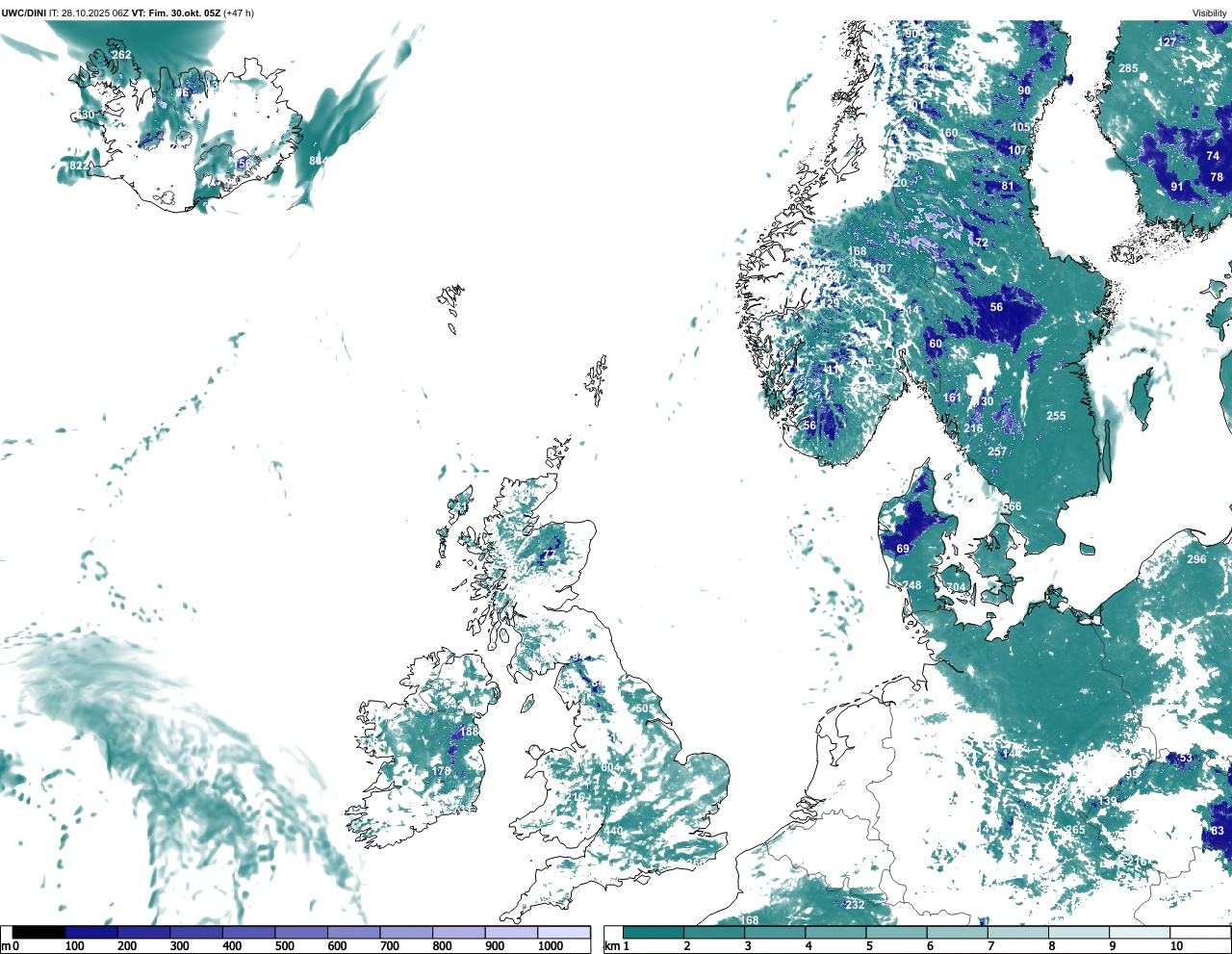Viewport: 1232px width, 954px height.
Task: Click the '60' value in western Sweden
Action: pyautogui.click(x=935, y=344)
